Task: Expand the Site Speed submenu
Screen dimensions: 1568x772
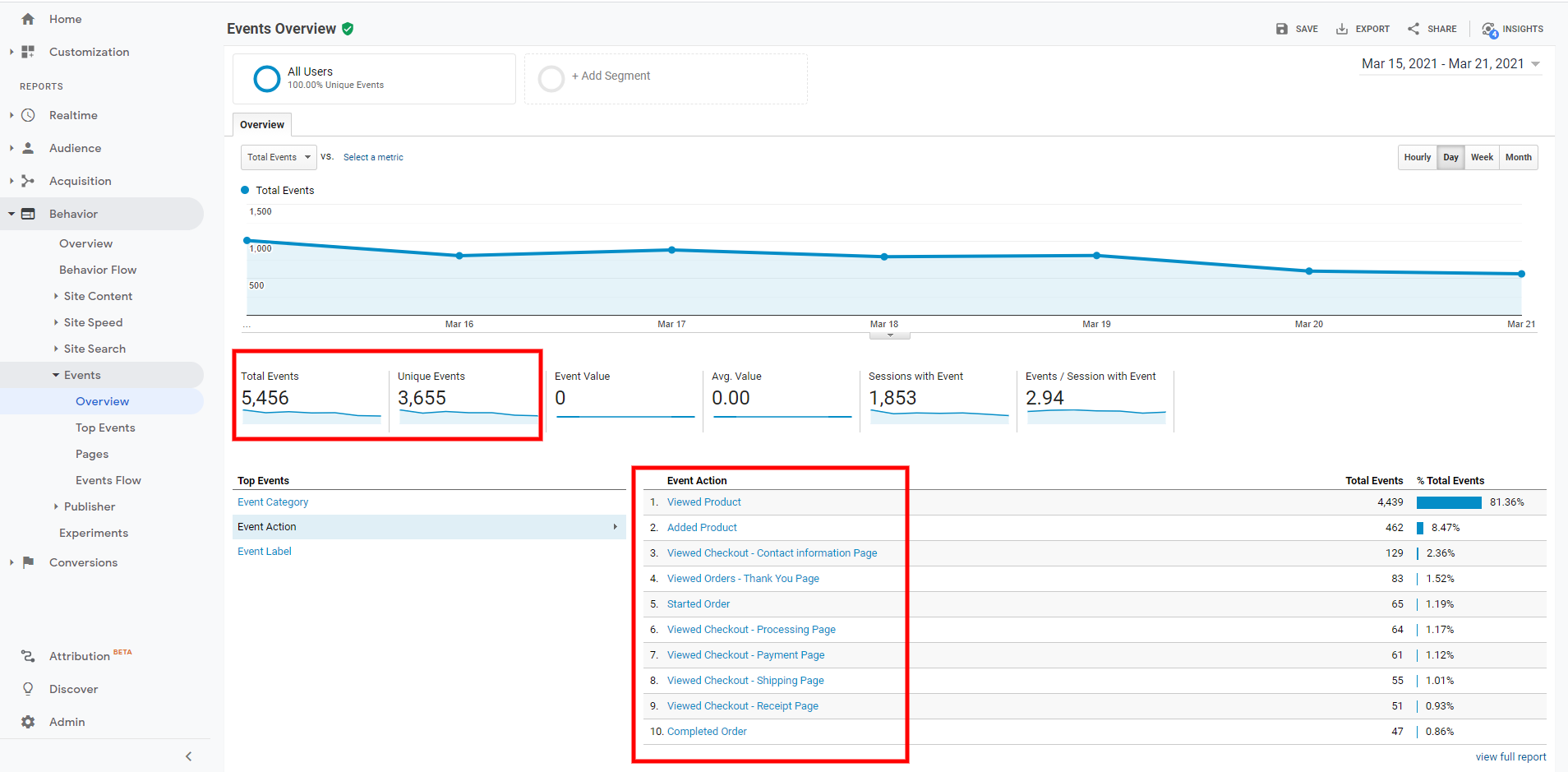Action: (x=56, y=322)
